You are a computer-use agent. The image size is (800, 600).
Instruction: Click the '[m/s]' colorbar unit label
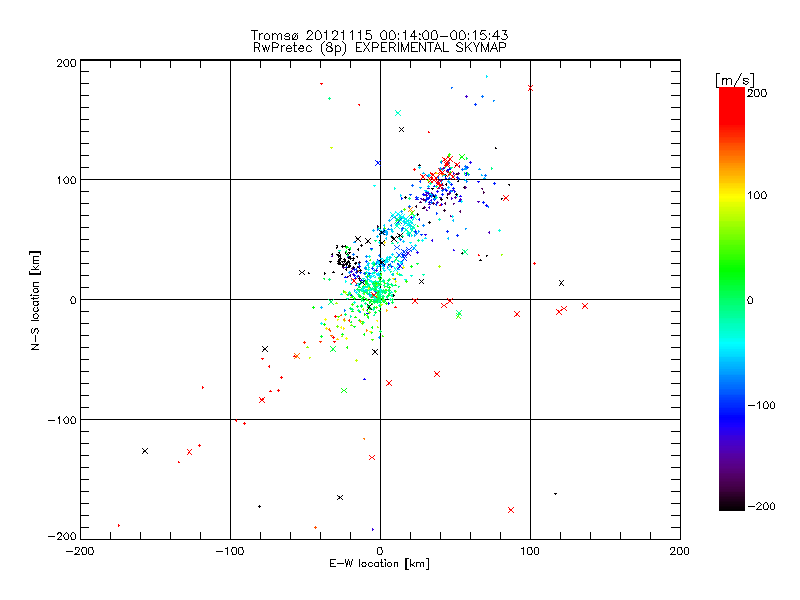coord(734,80)
